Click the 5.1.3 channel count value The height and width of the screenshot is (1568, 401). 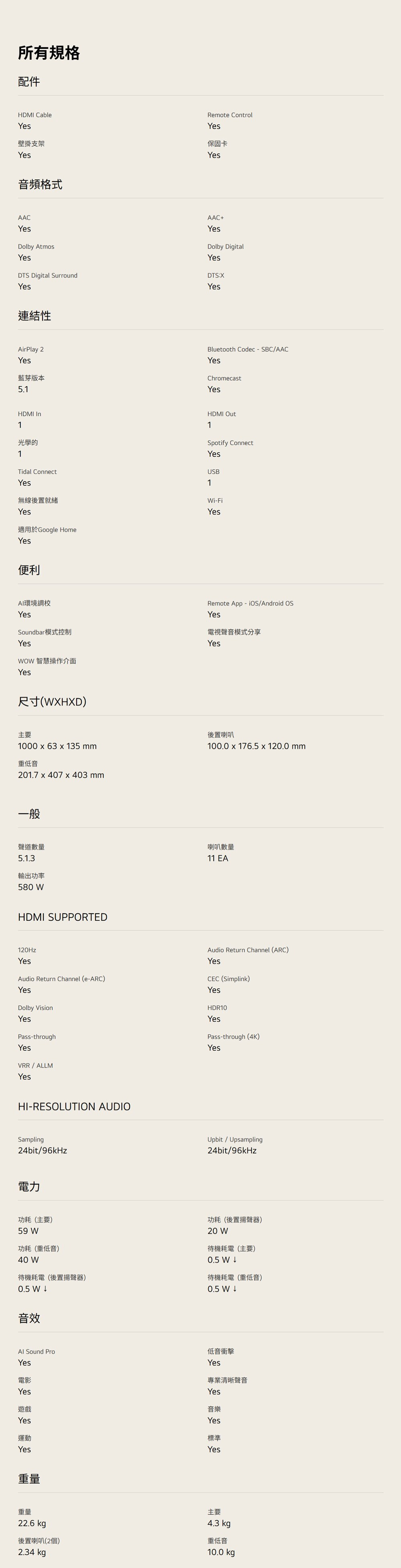(26, 858)
